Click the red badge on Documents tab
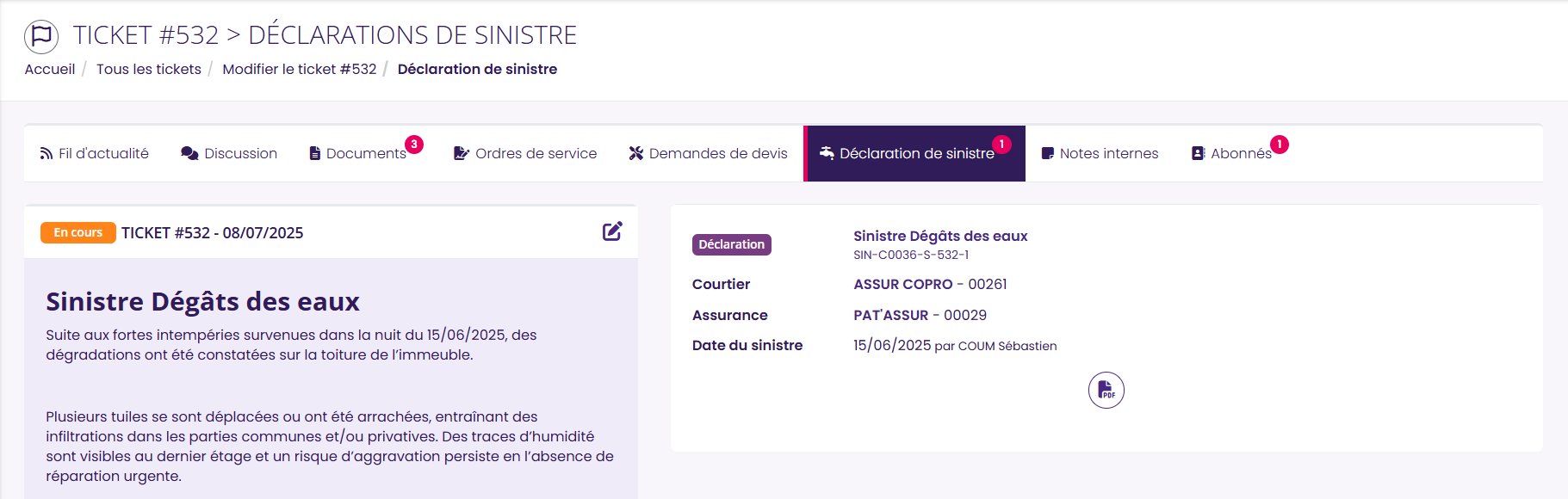 pyautogui.click(x=414, y=144)
